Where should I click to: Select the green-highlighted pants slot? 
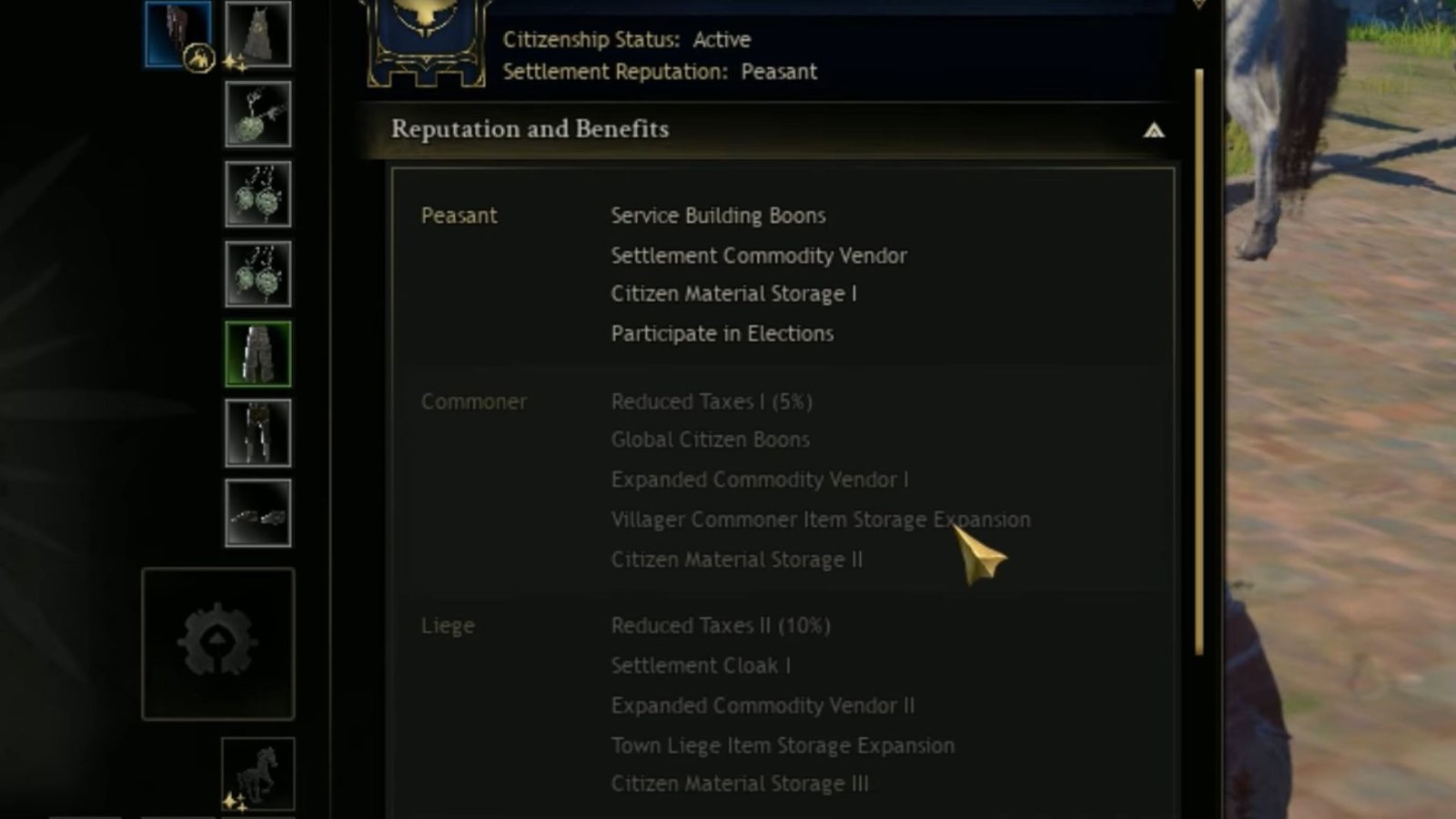pos(258,355)
